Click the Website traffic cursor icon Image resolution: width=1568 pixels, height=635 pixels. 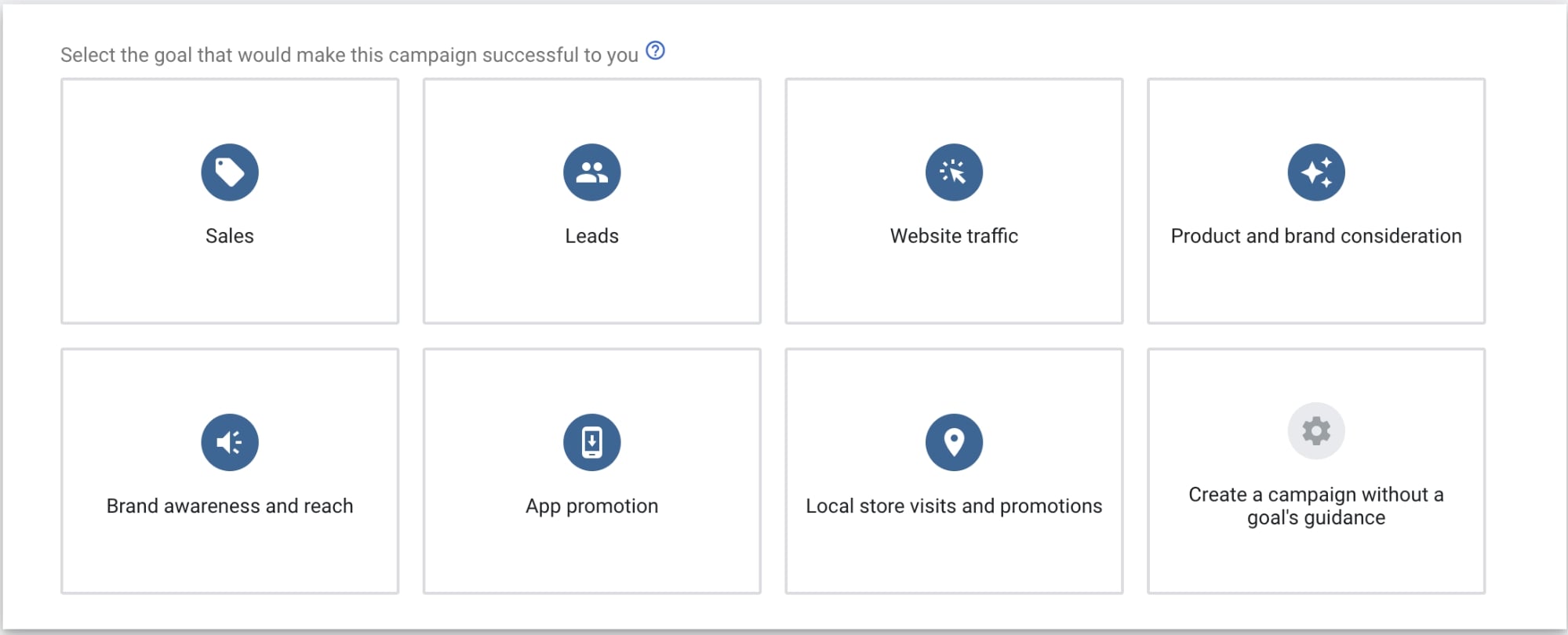pos(954,172)
